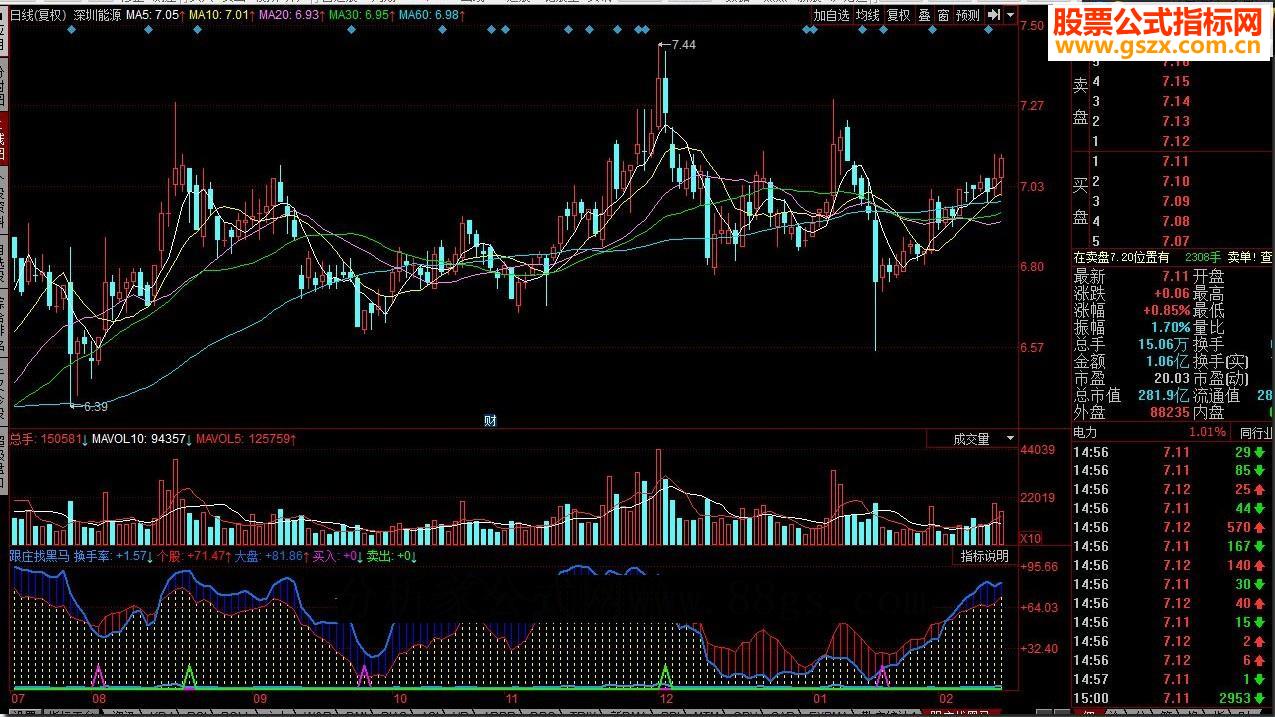This screenshot has height=717, width=1275.
Task: Select sell level 1 price 7.12
Action: pos(1176,142)
